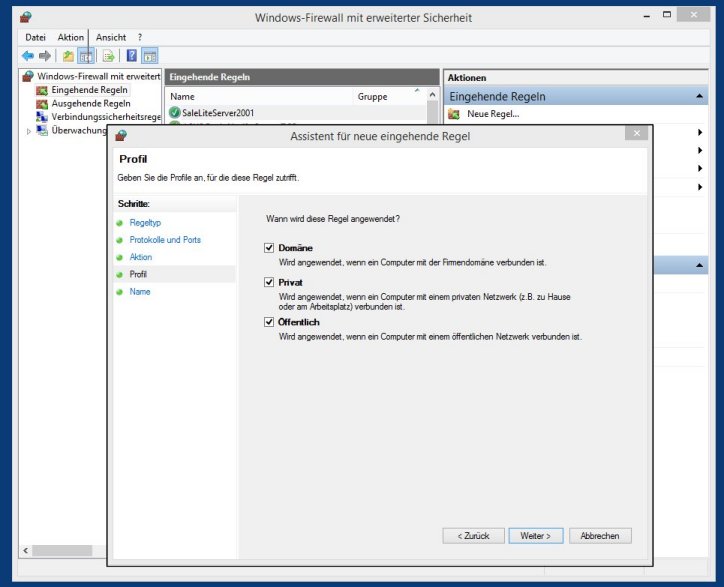Click the Weiter > button

point(535,536)
